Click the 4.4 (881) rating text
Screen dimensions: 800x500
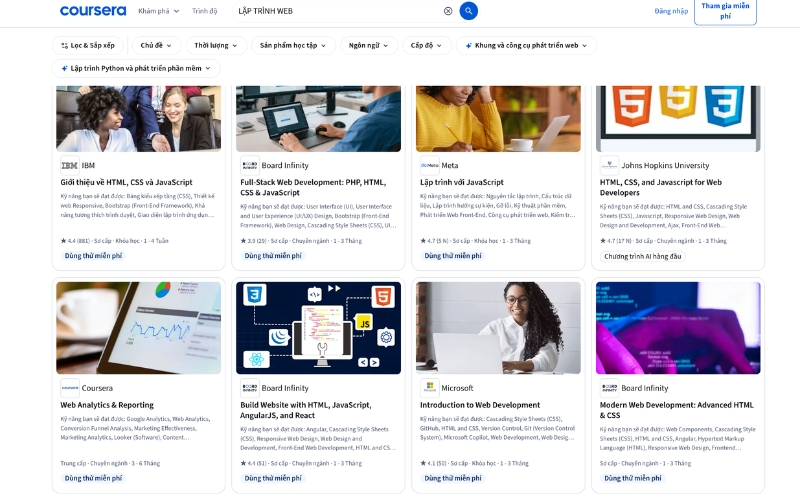tap(75, 240)
